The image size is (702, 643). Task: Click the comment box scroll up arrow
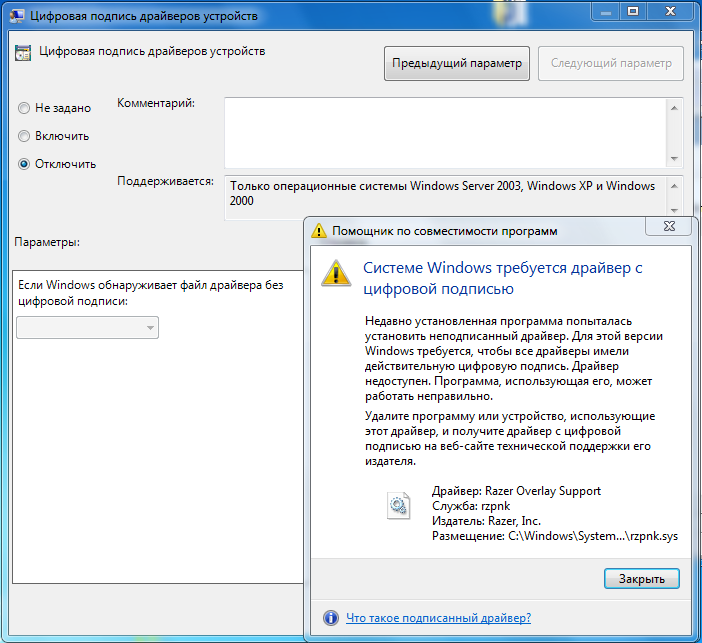(674, 108)
